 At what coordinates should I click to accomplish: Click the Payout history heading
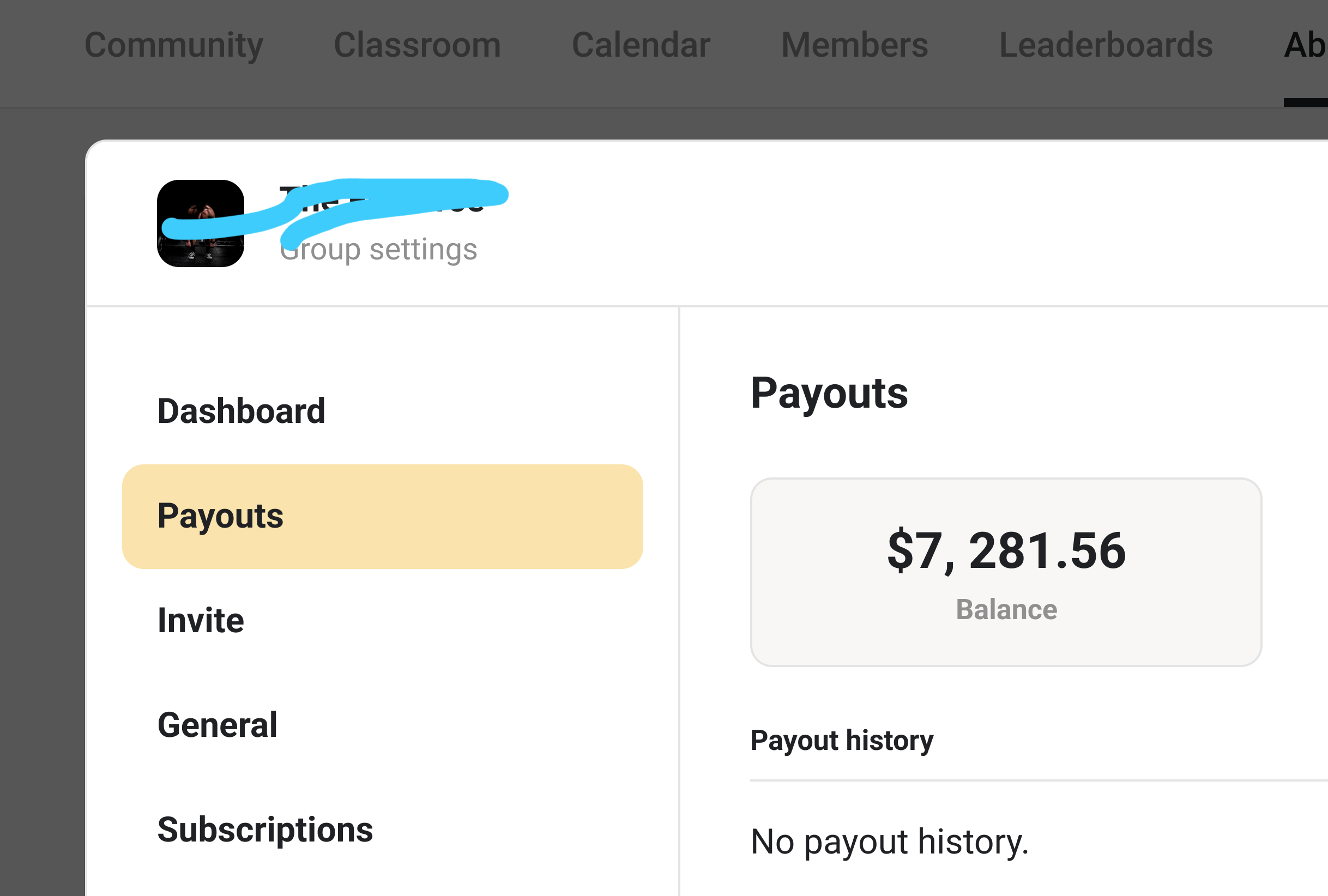tap(841, 740)
